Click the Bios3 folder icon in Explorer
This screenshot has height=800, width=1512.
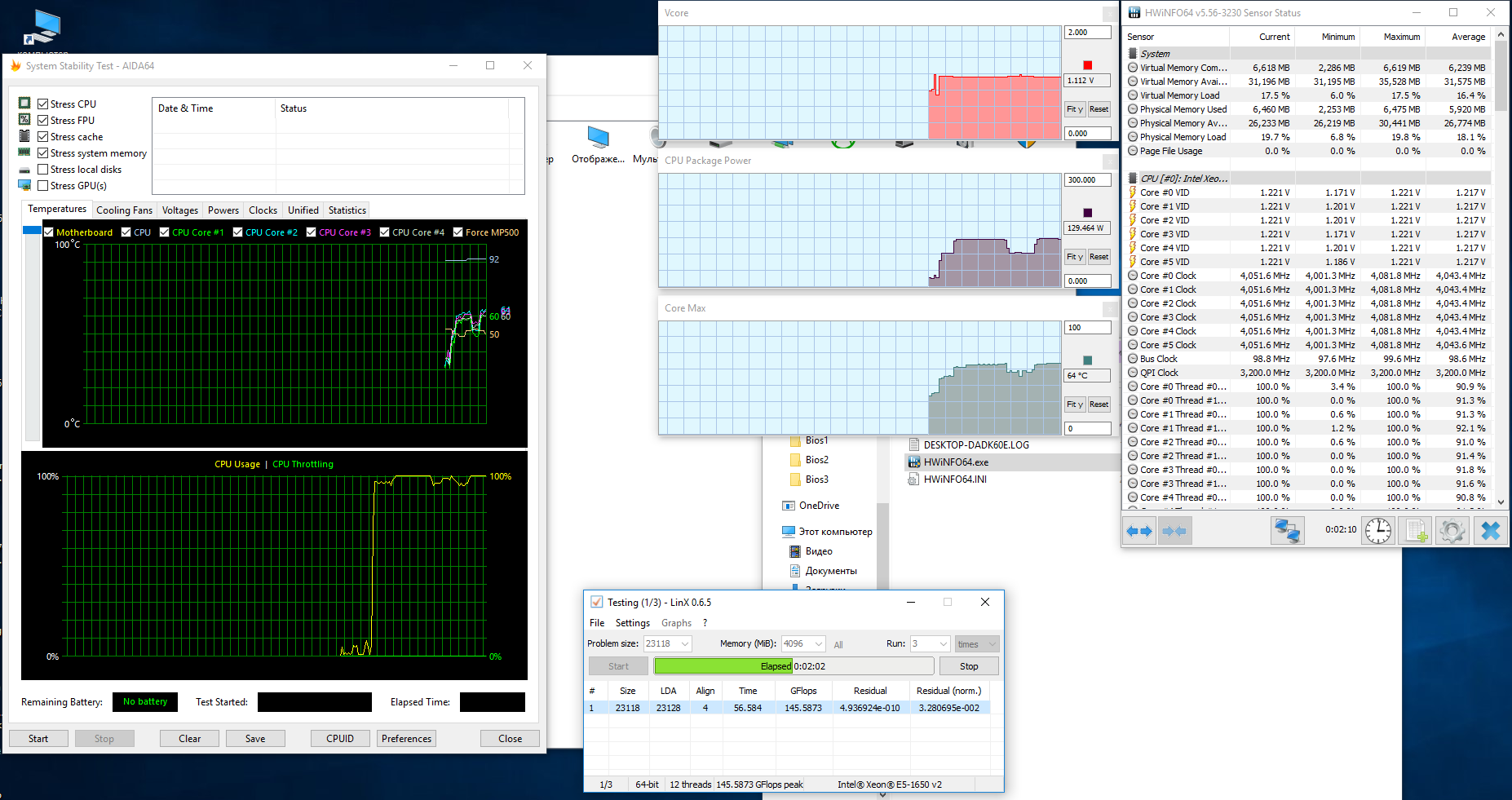795,480
